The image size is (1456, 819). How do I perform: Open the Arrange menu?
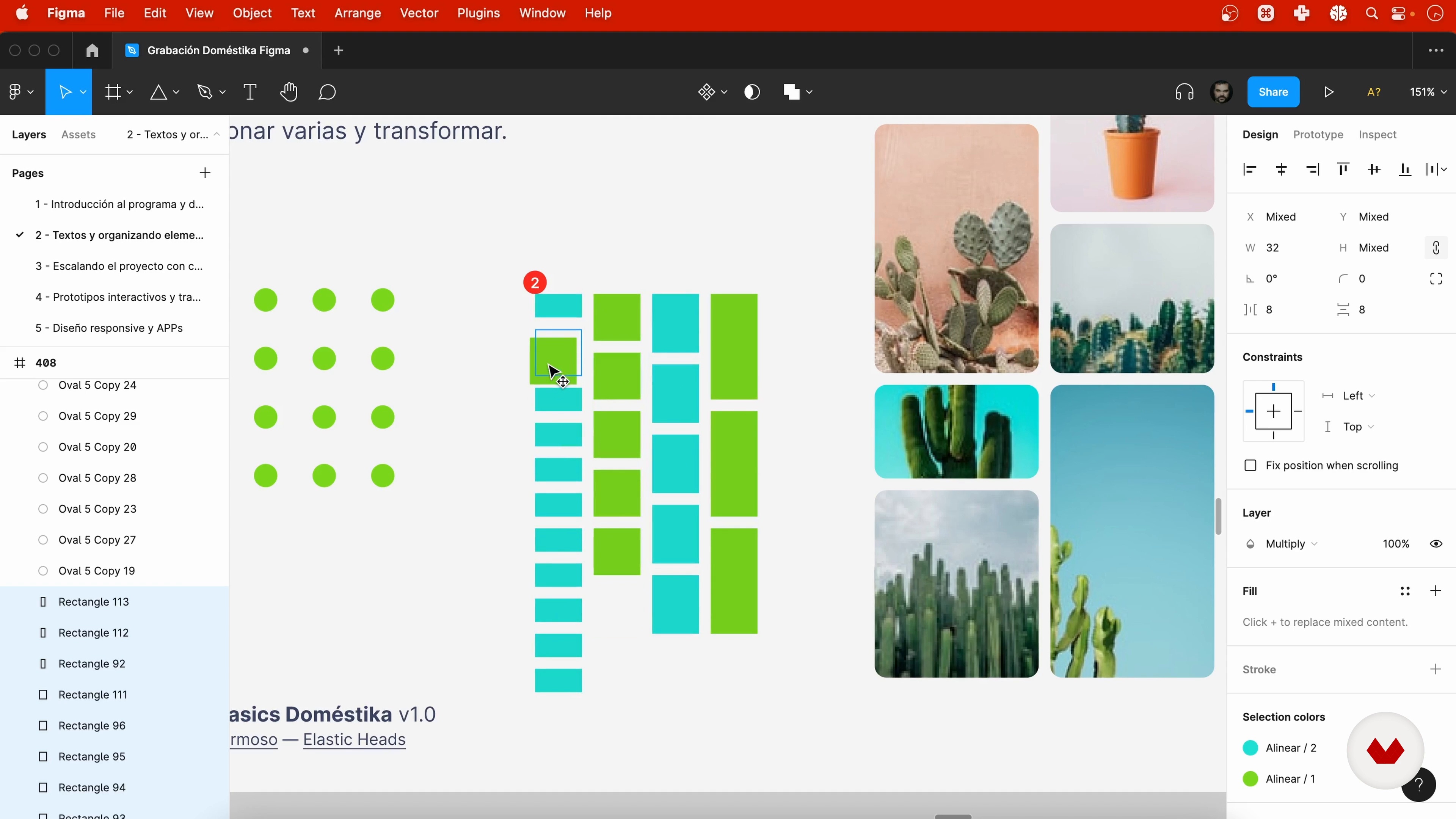click(x=357, y=13)
